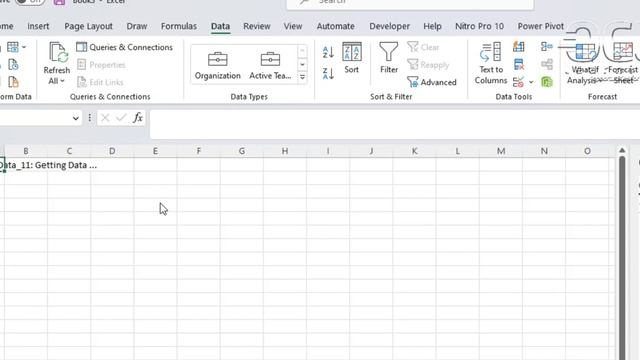This screenshot has width=640, height=360.
Task: Click the Manage Data Model icon
Action: [x=547, y=82]
